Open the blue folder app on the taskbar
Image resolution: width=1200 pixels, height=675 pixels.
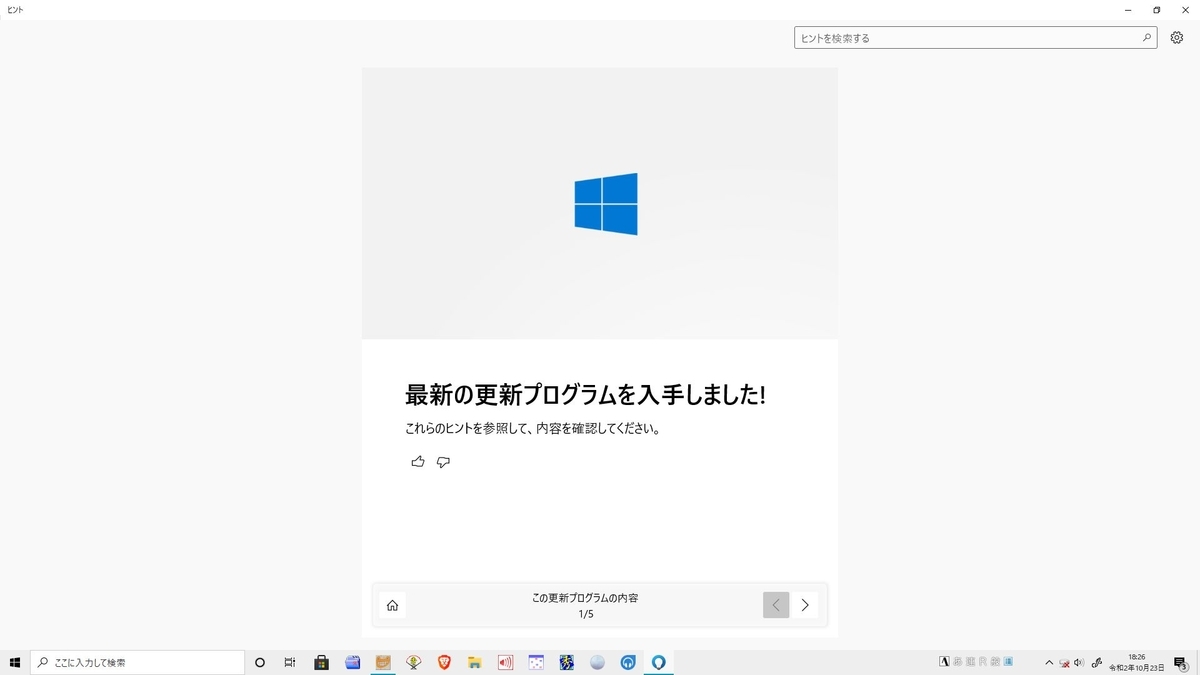coord(352,662)
